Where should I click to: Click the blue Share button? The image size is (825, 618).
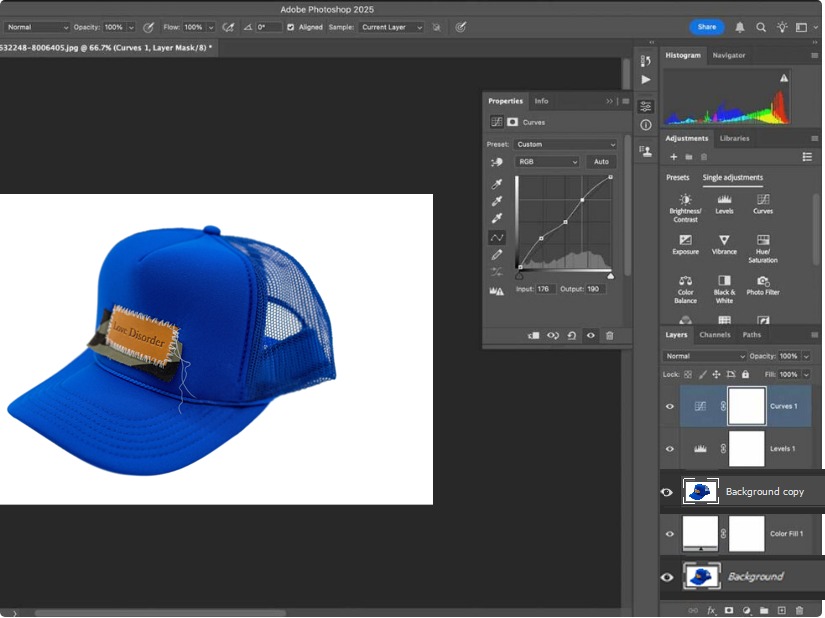(707, 27)
